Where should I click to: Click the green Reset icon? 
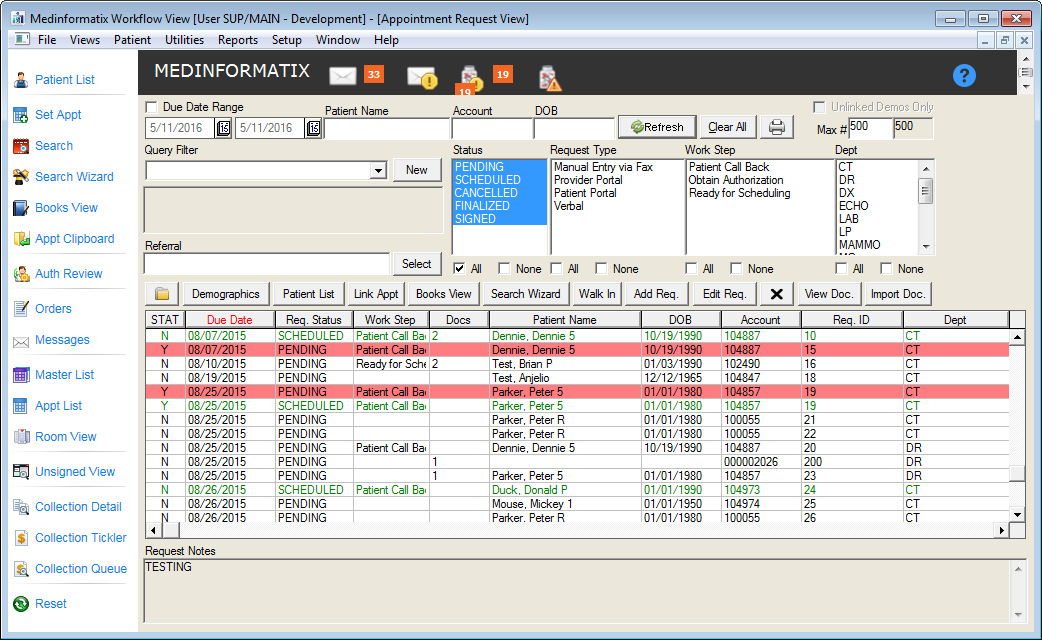(x=21, y=603)
